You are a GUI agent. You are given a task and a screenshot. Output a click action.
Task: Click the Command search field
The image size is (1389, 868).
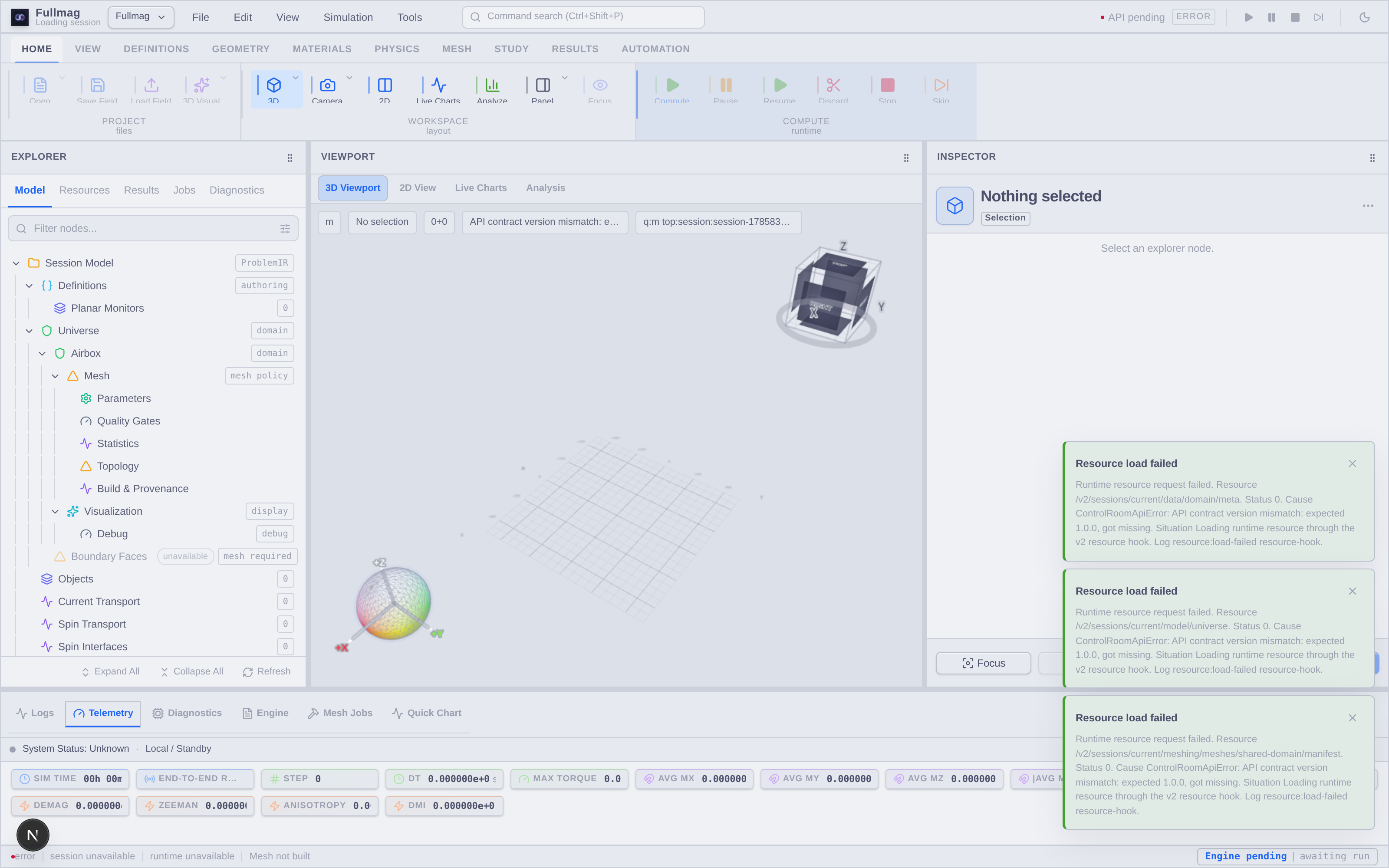click(583, 16)
